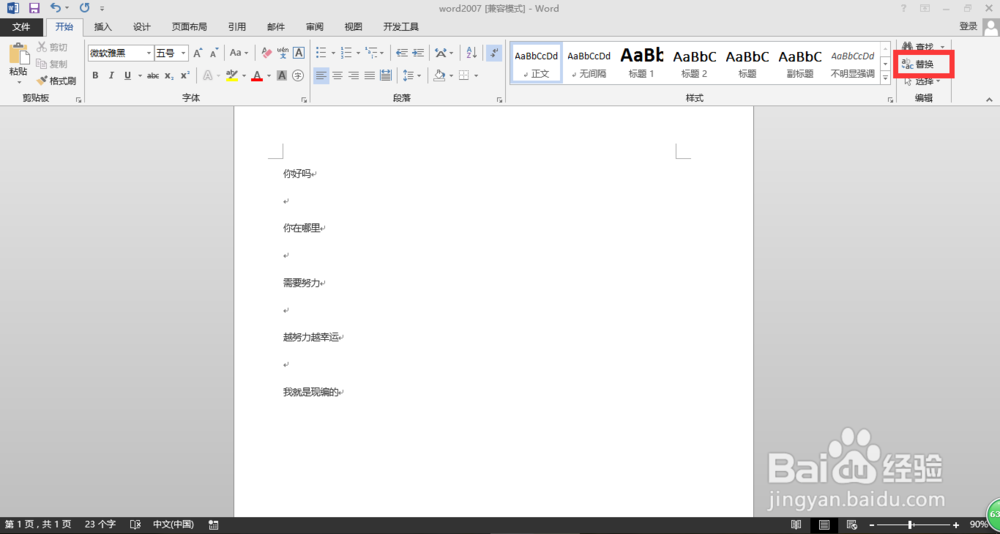Switch to the Page Layout (页面布局) tab
Image resolution: width=1000 pixels, height=534 pixels.
tap(189, 27)
